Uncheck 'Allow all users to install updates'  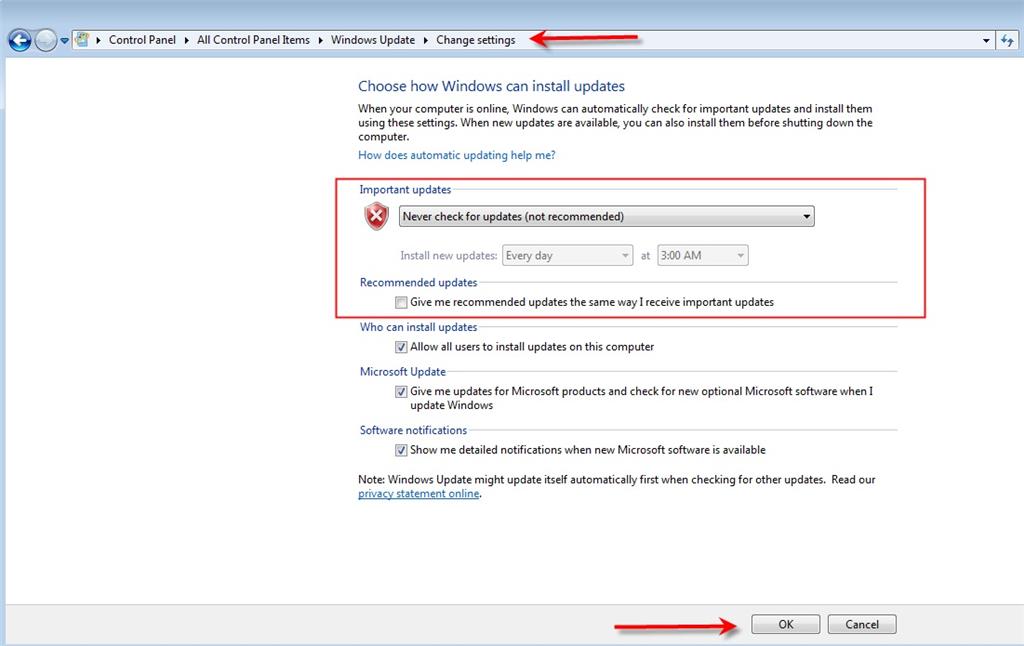pyautogui.click(x=401, y=347)
